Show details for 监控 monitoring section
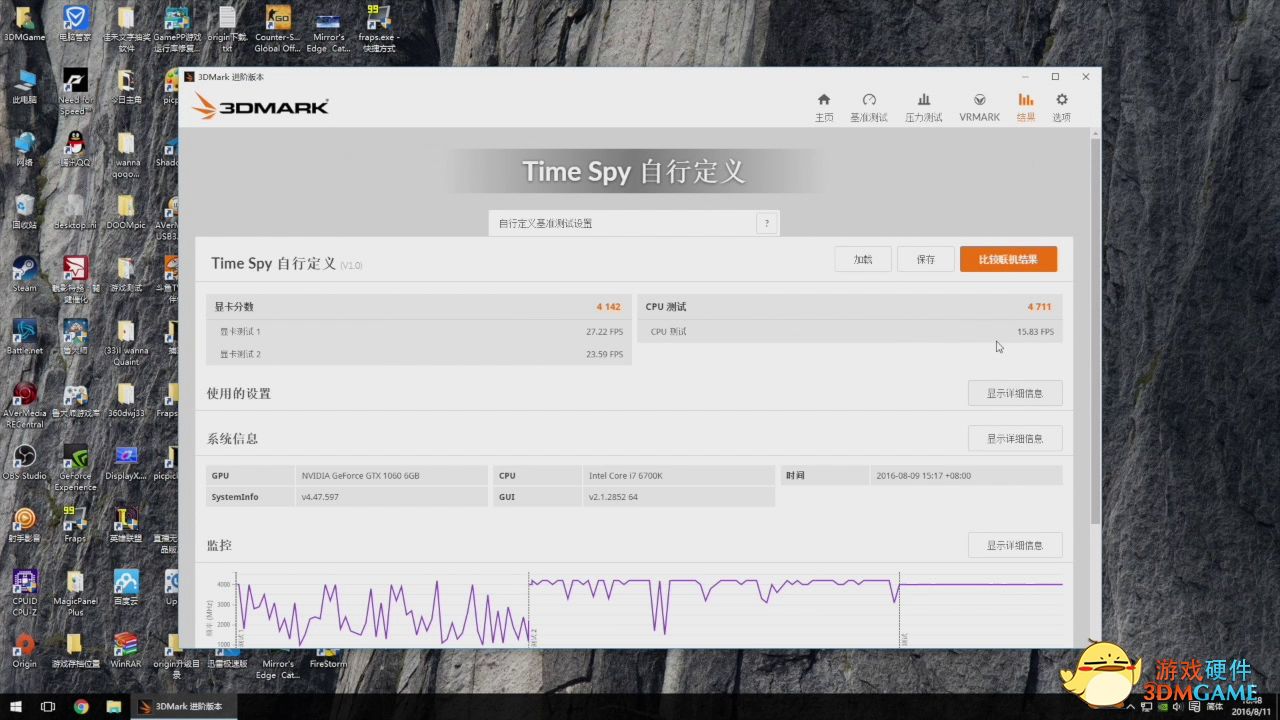The image size is (1280, 720). [1015, 545]
